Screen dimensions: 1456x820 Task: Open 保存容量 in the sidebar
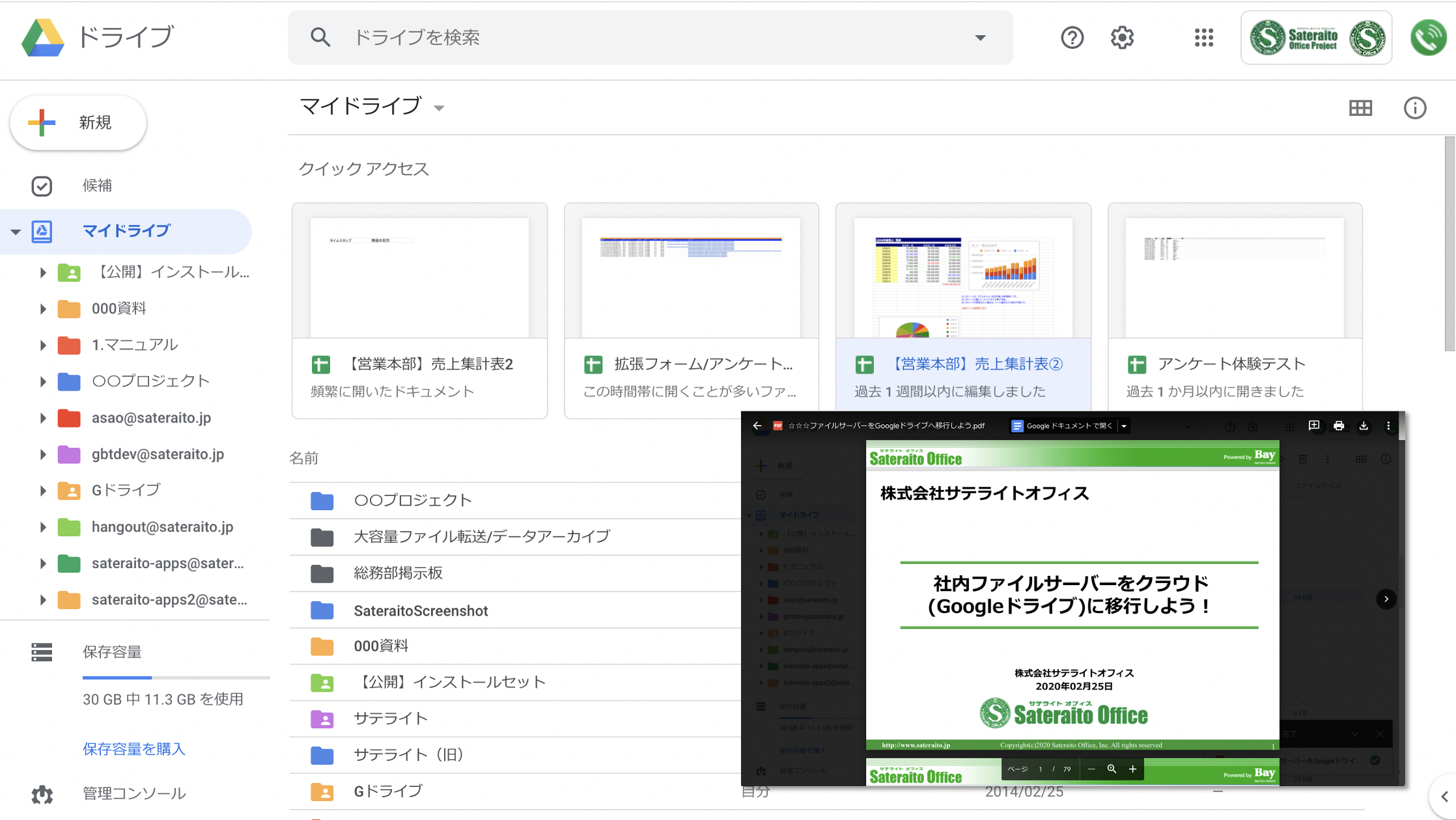(112, 652)
